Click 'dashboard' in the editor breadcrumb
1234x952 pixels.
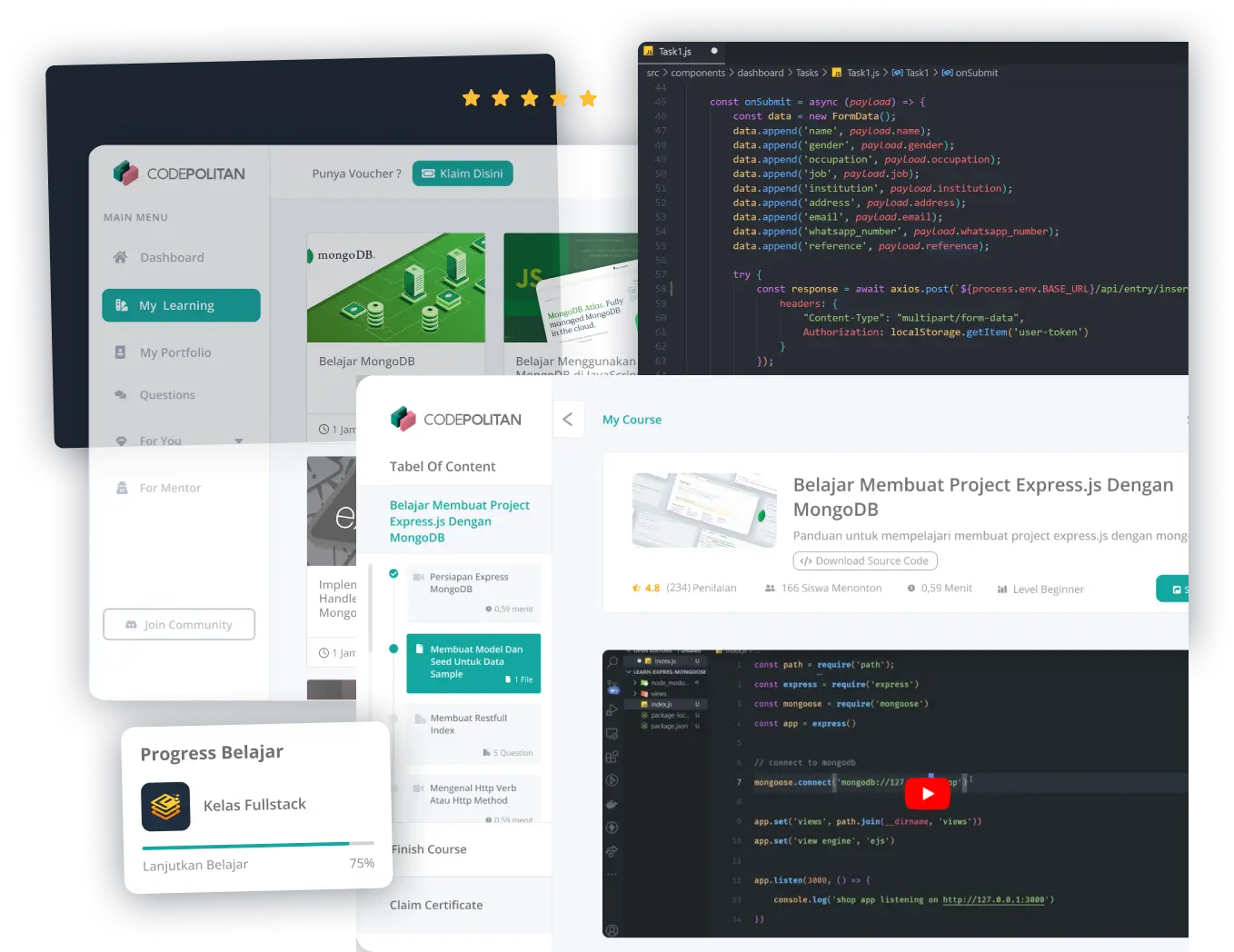click(761, 73)
